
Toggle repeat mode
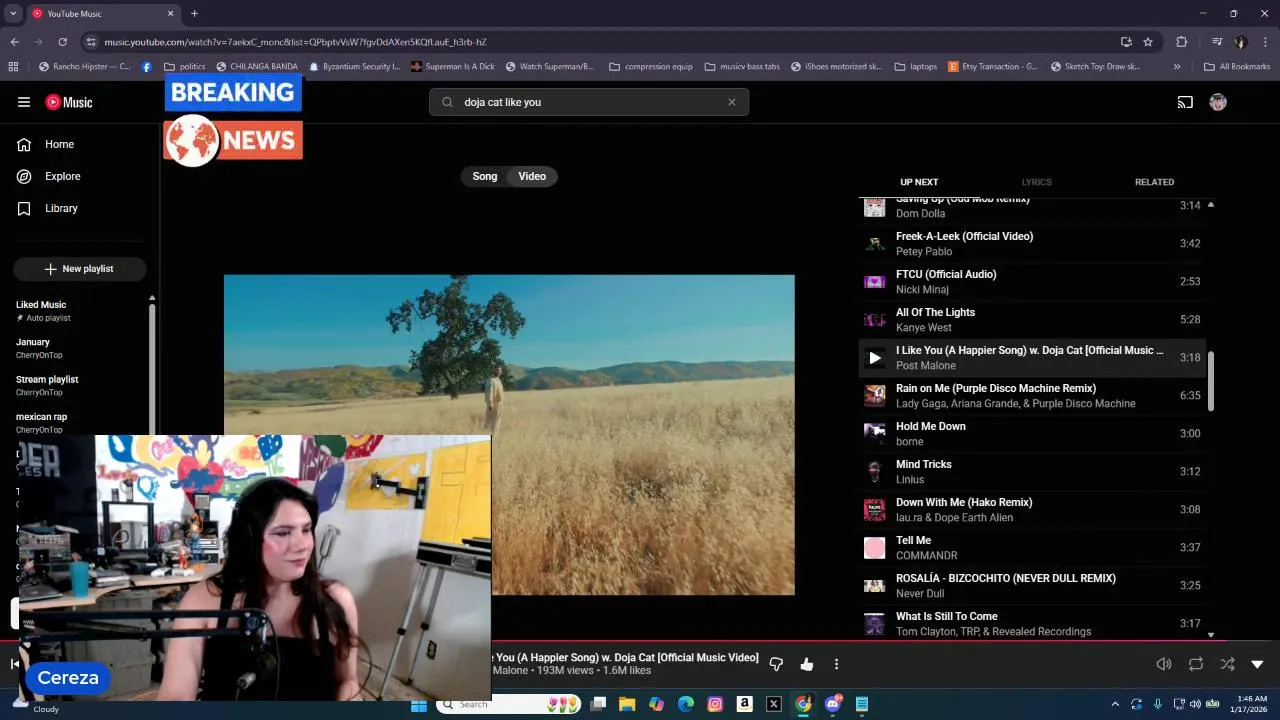click(x=1196, y=664)
